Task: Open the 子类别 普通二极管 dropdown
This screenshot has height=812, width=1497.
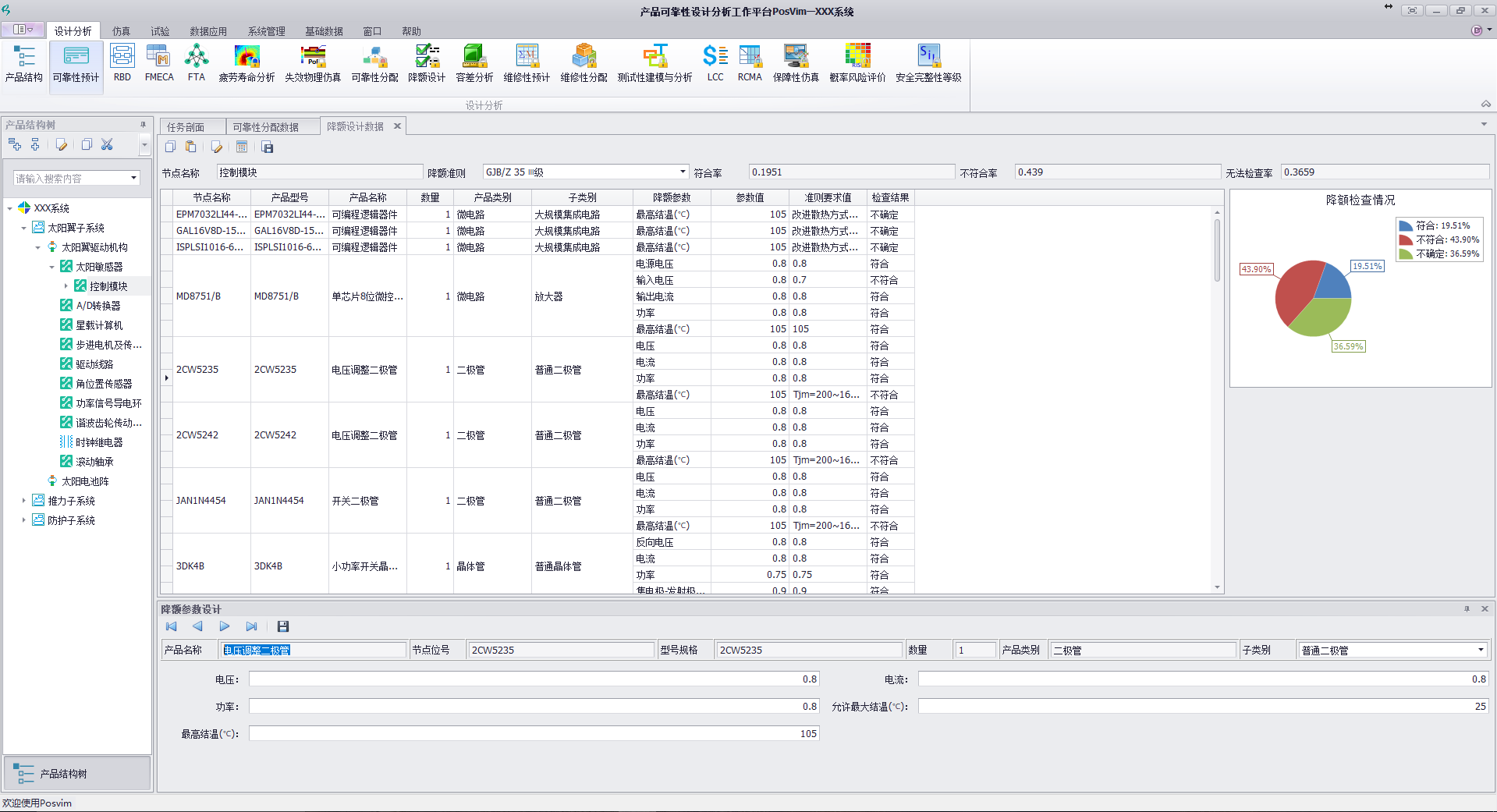Action: [x=1480, y=650]
